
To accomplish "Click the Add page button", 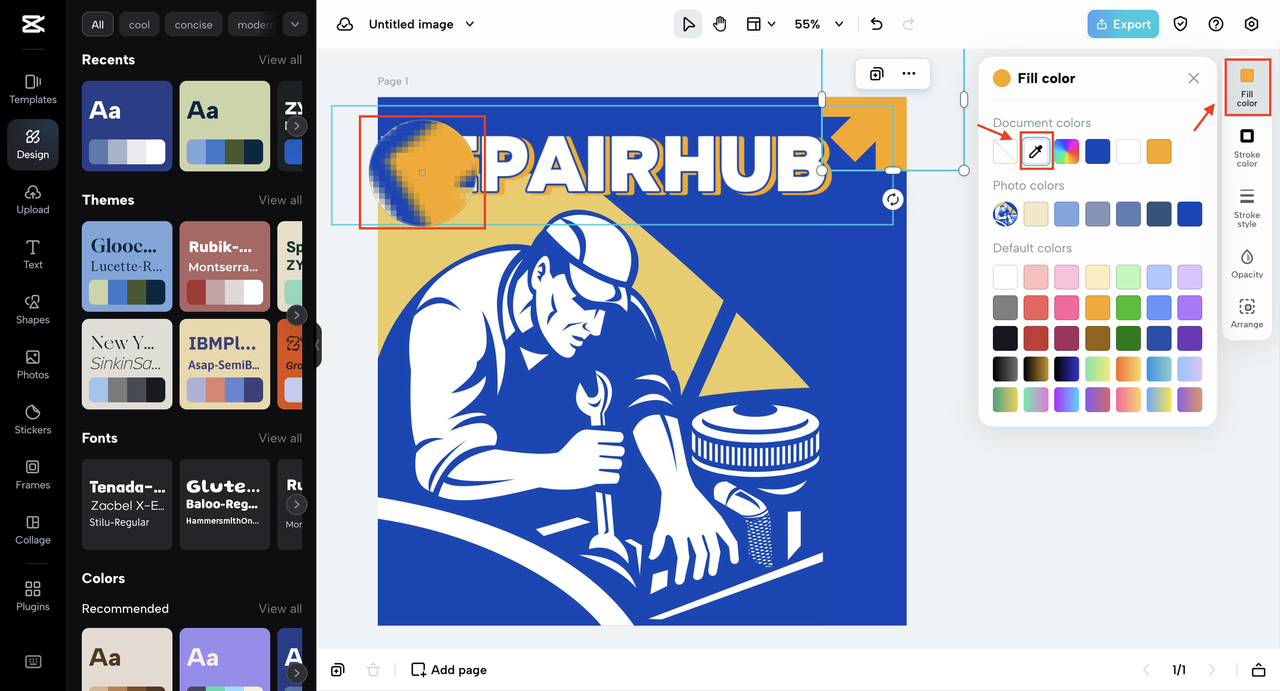I will 449,669.
